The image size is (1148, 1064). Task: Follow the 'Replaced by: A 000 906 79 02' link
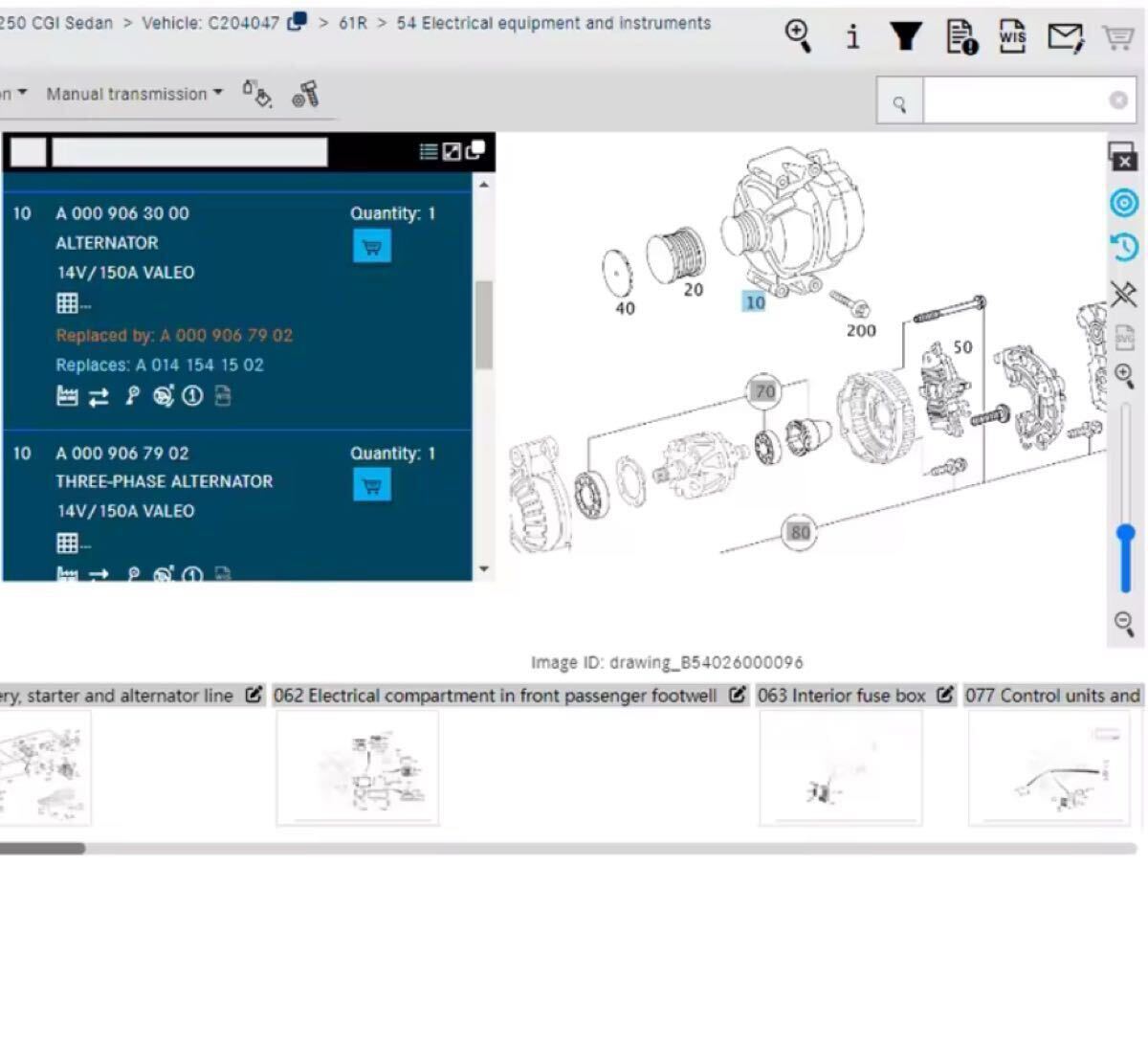point(174,335)
